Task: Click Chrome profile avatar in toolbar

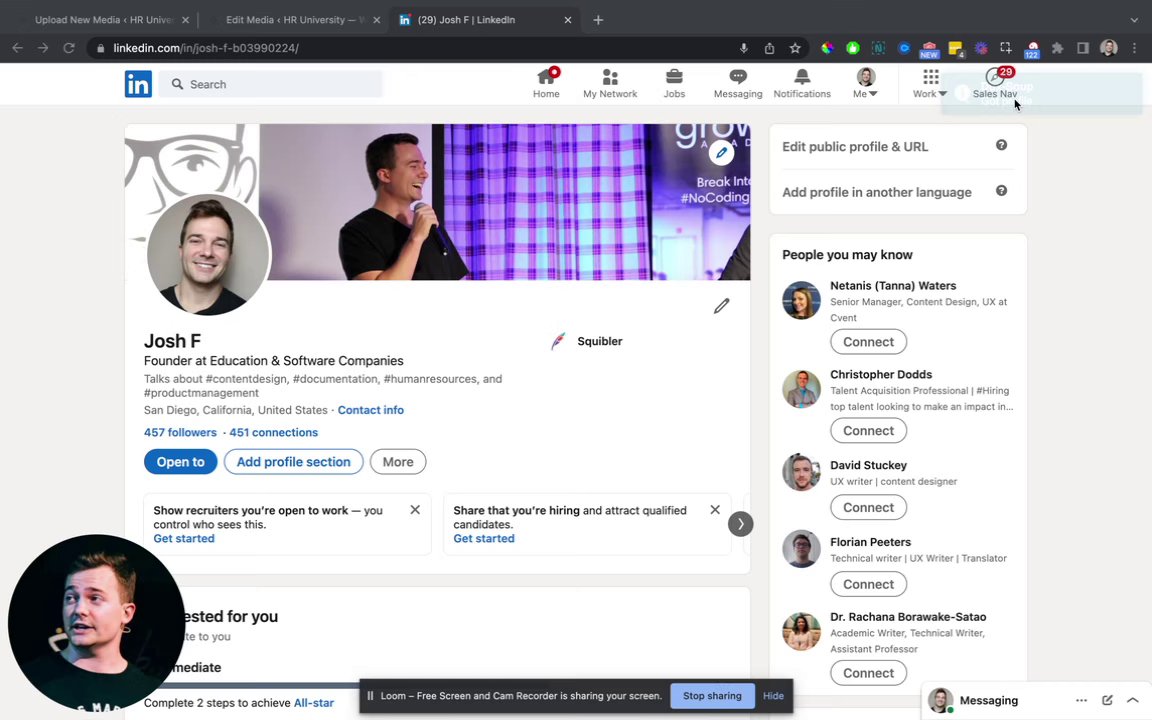Action: (1109, 48)
